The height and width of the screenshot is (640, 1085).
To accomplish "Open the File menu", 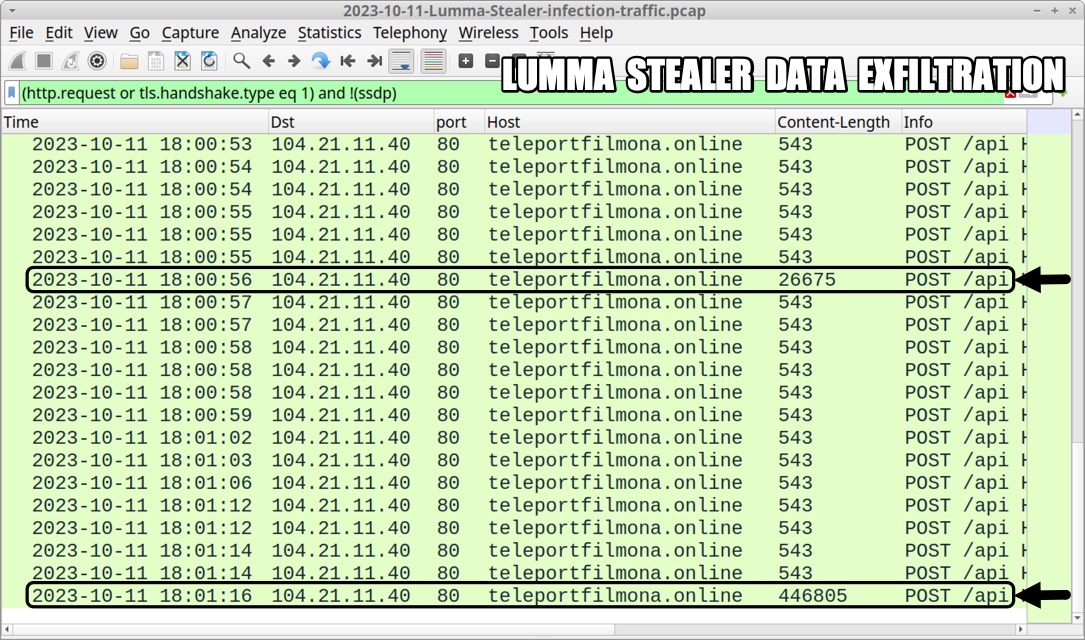I will pyautogui.click(x=21, y=33).
